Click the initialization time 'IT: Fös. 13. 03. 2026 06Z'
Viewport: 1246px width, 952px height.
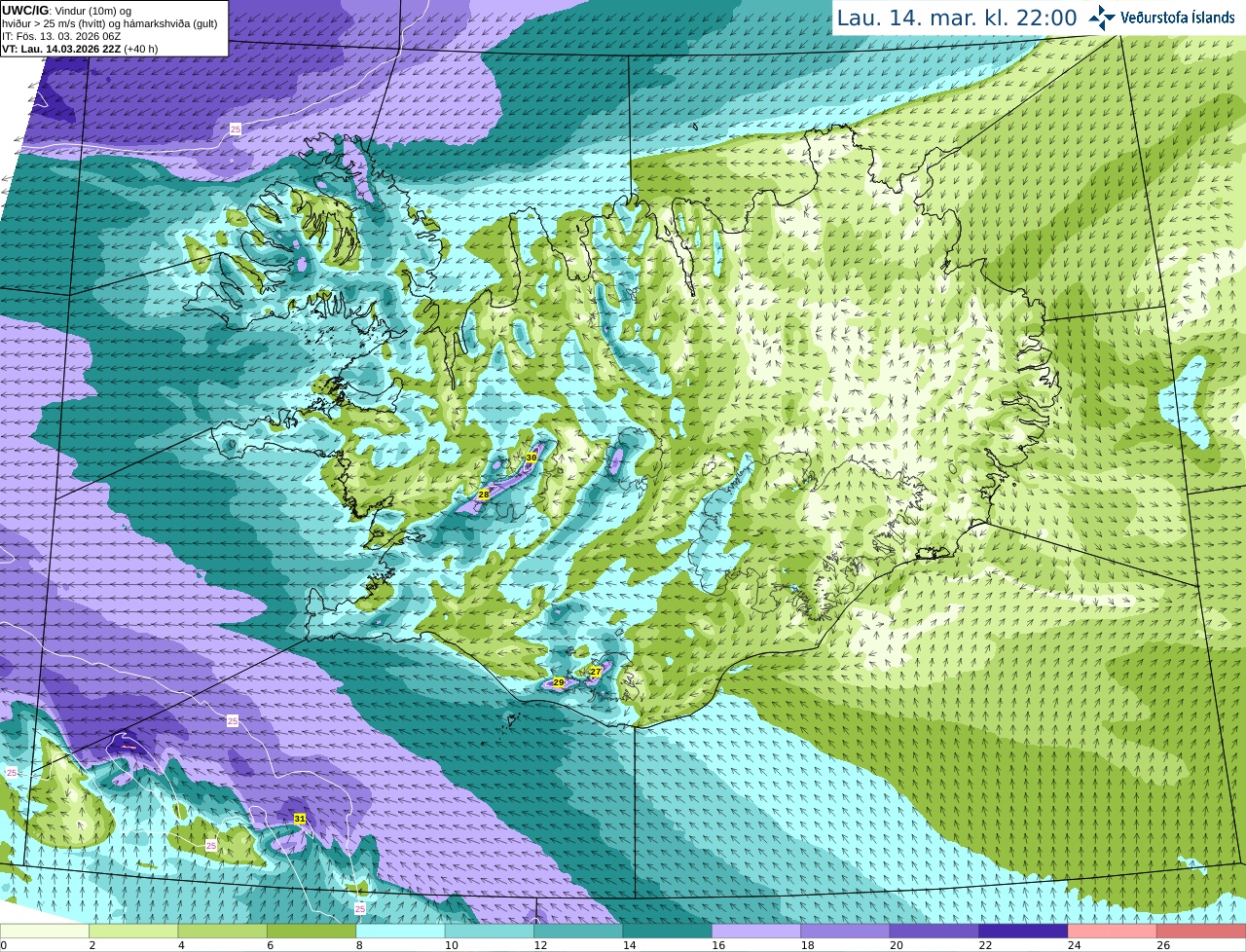[x=61, y=36]
